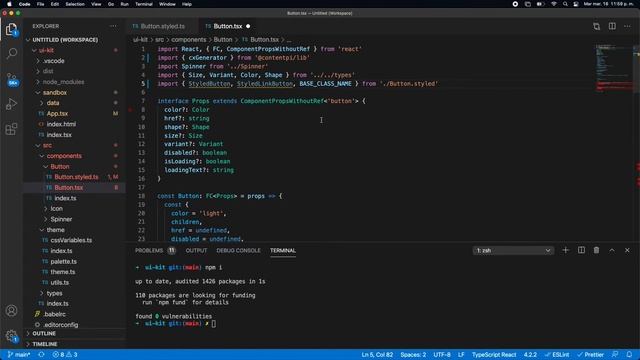Open .babelrc file
This screenshot has width=640, height=360.
point(55,314)
